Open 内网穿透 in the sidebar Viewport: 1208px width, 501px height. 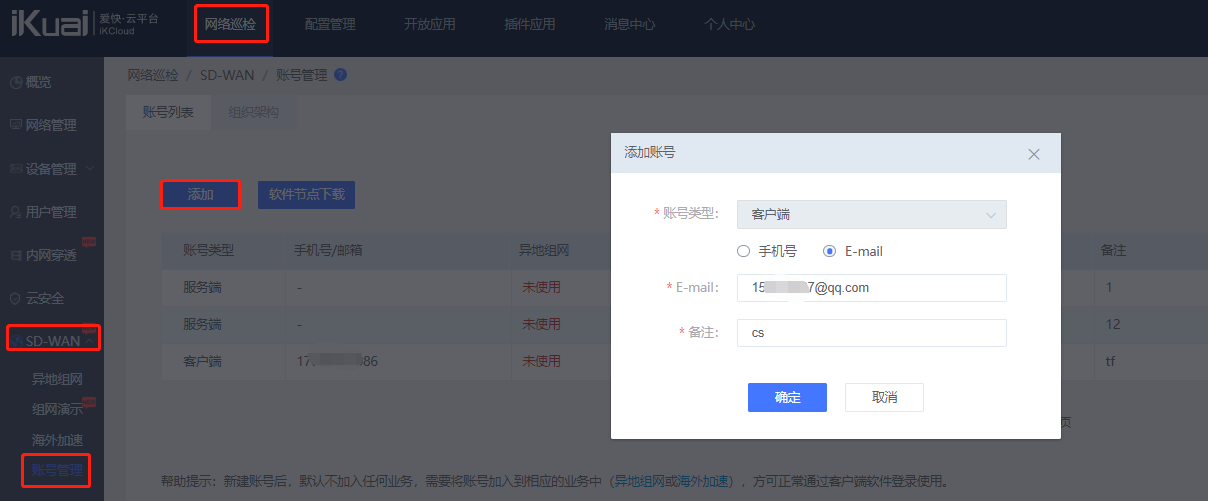[x=51, y=255]
